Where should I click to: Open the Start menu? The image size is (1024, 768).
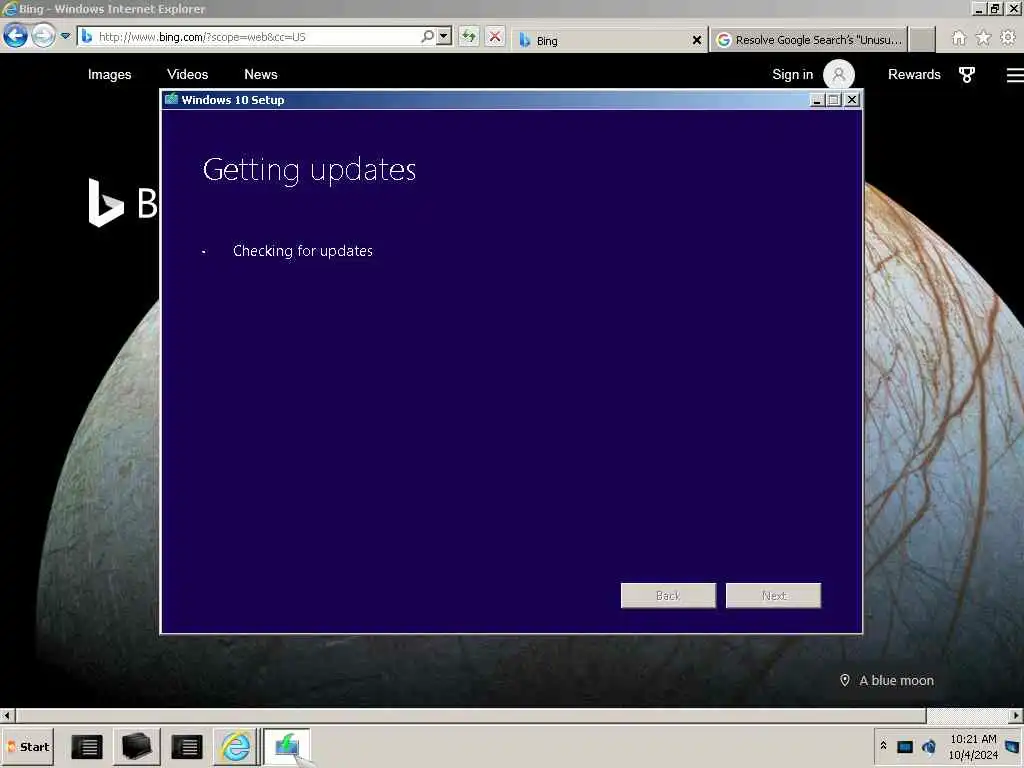28,747
